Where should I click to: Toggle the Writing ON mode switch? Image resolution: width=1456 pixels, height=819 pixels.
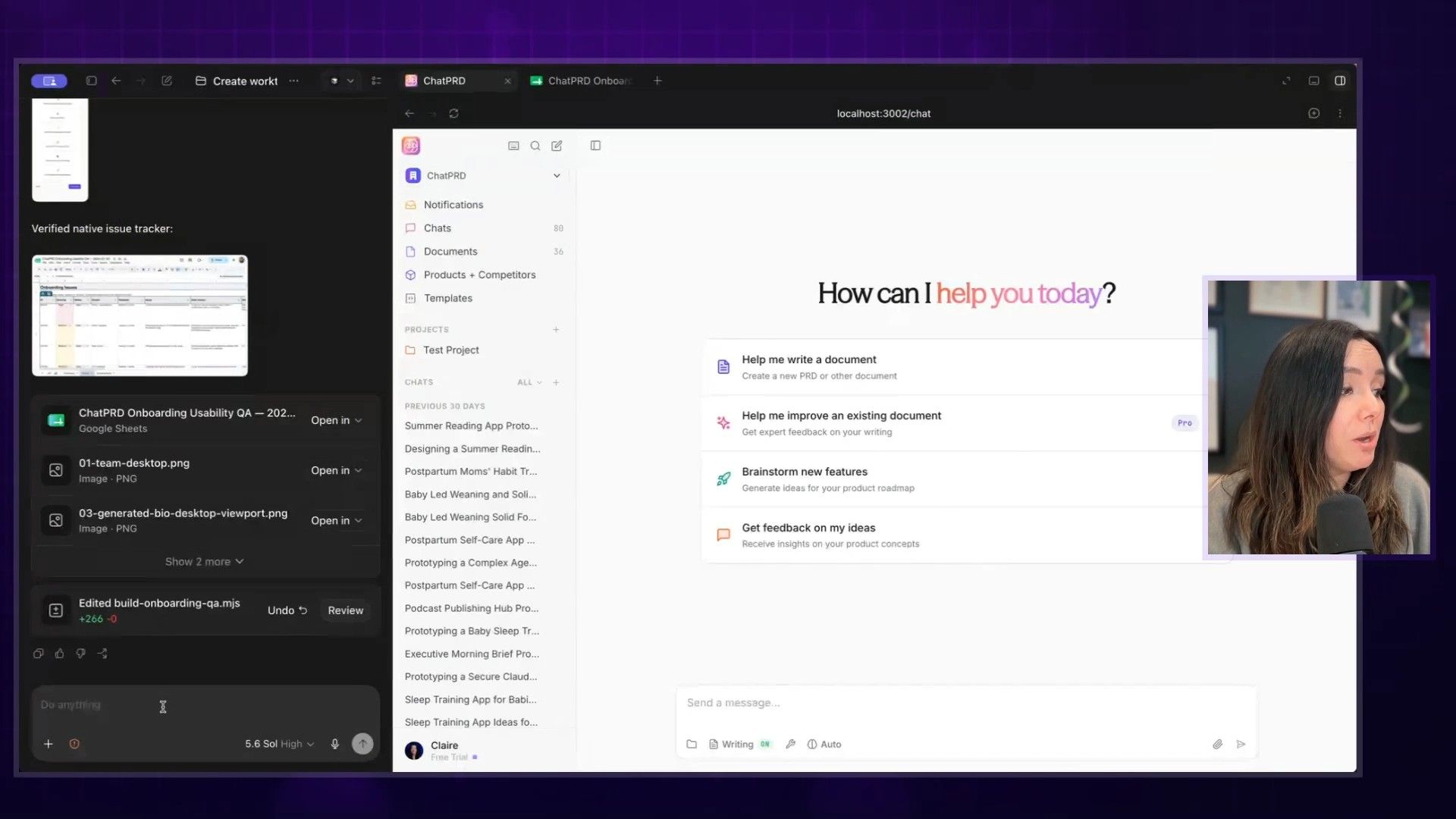click(740, 744)
